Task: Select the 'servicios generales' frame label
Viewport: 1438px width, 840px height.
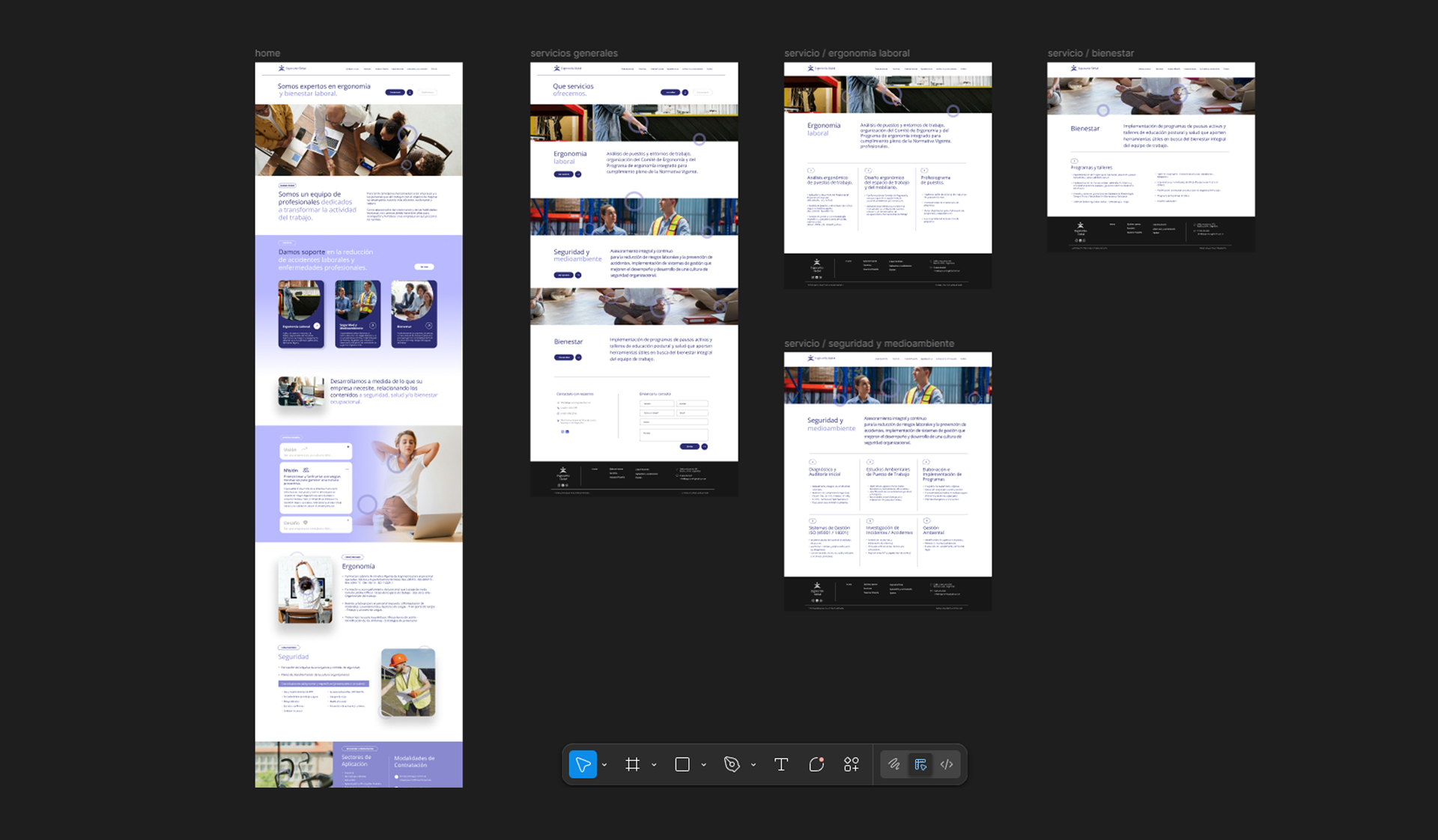Action: tap(574, 53)
